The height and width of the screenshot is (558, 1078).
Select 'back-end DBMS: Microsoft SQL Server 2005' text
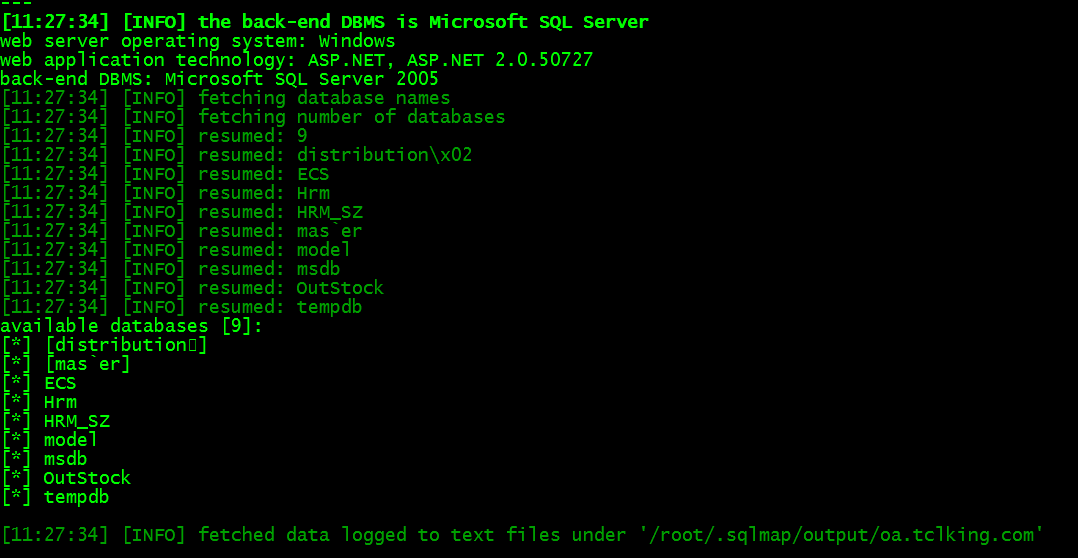click(x=219, y=79)
